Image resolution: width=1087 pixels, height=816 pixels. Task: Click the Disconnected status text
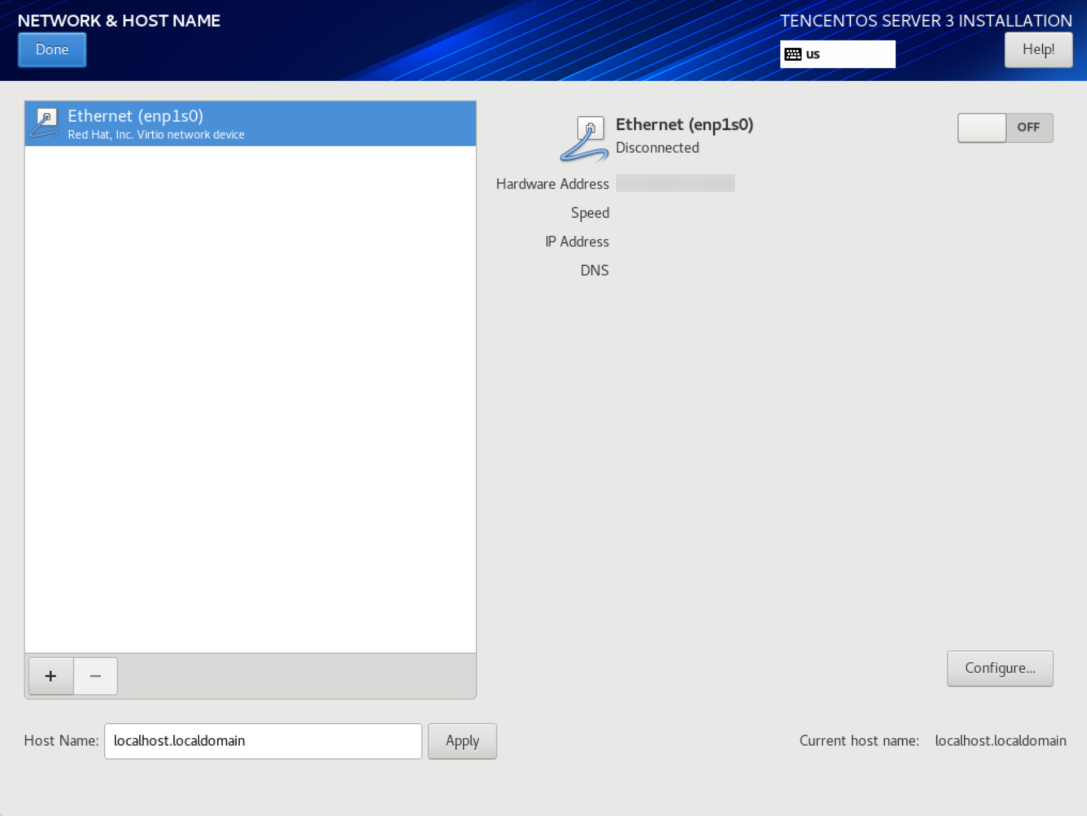pyautogui.click(x=657, y=148)
